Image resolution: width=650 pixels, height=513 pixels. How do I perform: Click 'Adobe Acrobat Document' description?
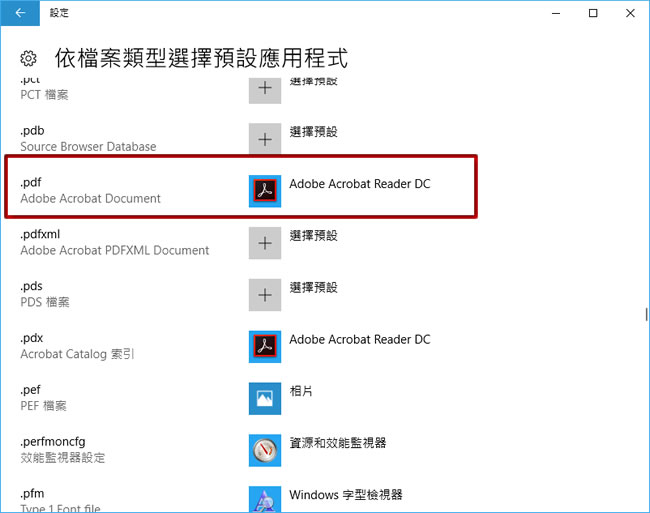click(90, 198)
